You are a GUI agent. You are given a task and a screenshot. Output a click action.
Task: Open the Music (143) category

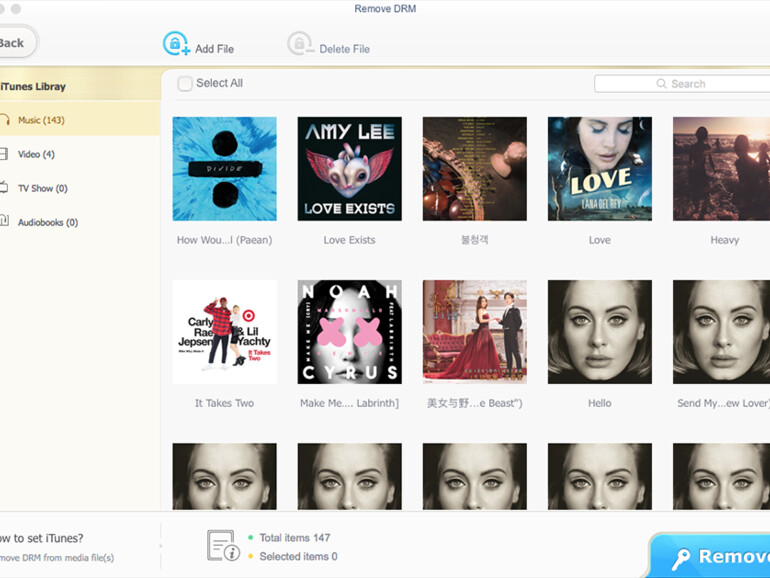80,120
